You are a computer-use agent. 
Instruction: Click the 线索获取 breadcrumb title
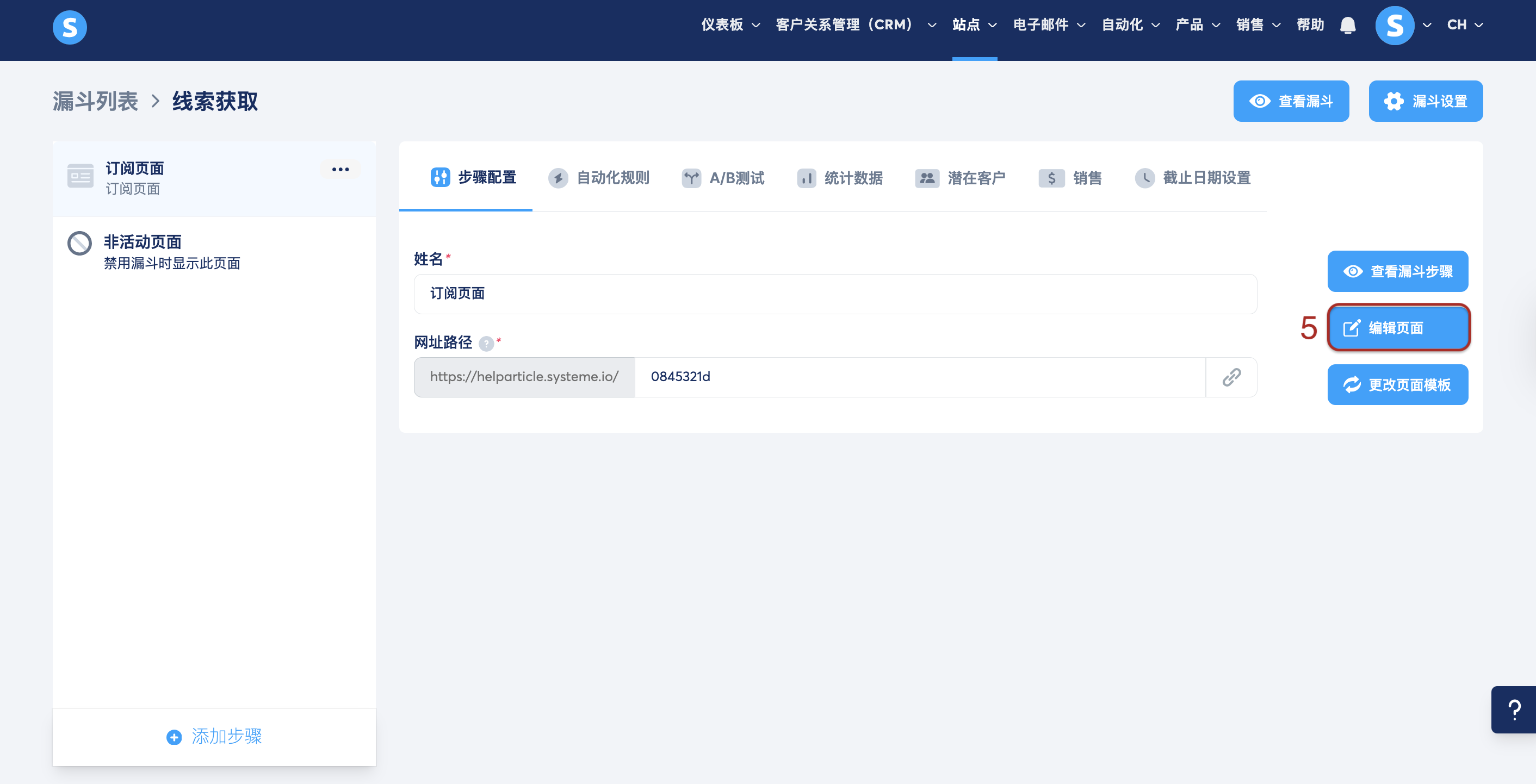pos(215,101)
